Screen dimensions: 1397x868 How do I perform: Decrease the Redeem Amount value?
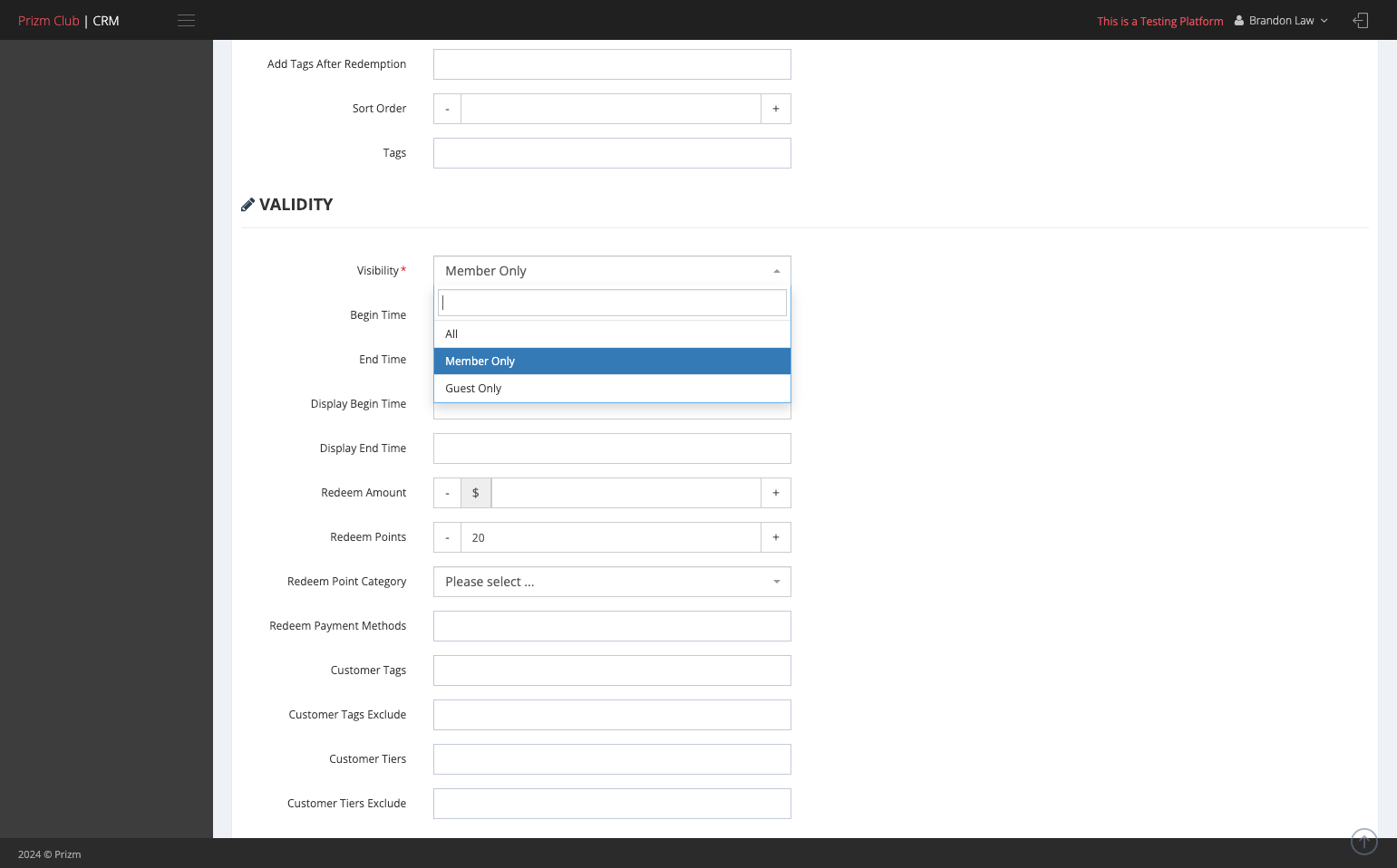coord(447,493)
